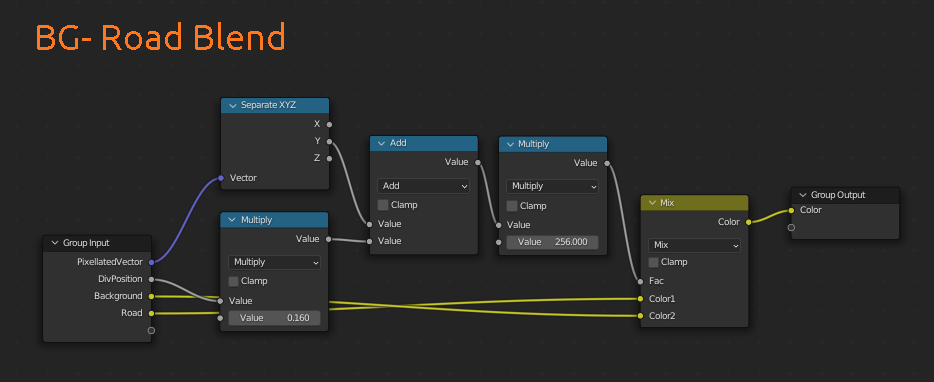Click the second Value input socket of Add
934x382 pixels.
[369, 241]
